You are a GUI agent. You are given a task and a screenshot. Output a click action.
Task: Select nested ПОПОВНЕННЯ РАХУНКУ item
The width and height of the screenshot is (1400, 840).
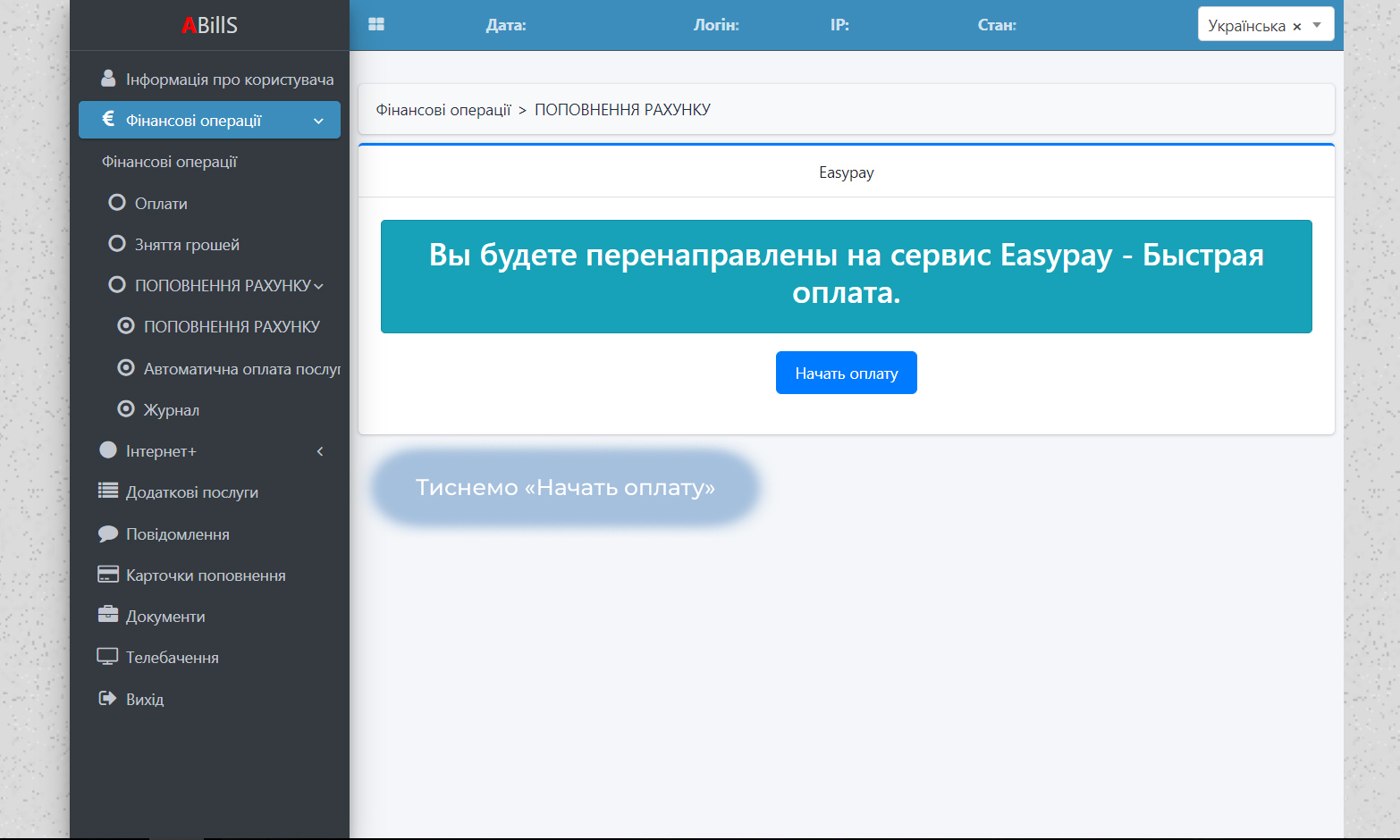tap(232, 327)
